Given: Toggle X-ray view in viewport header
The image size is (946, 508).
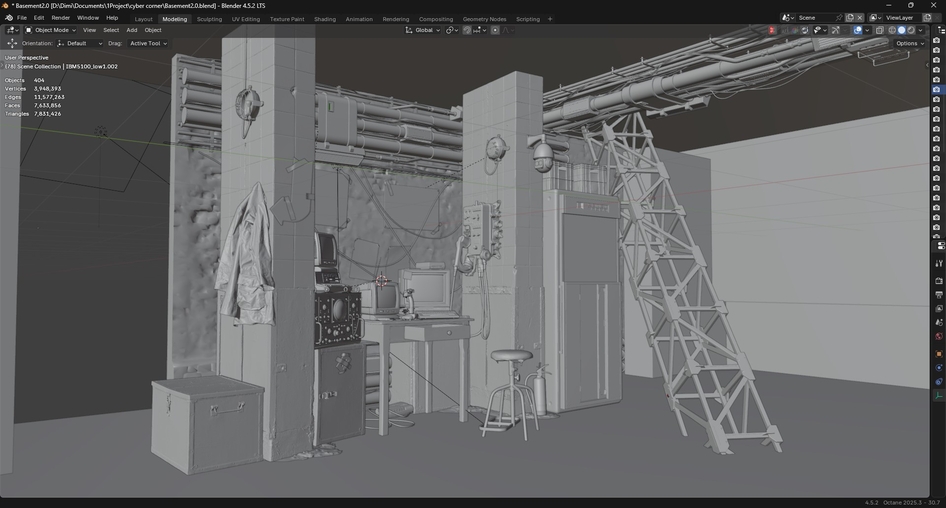Looking at the screenshot, I should pyautogui.click(x=880, y=30).
